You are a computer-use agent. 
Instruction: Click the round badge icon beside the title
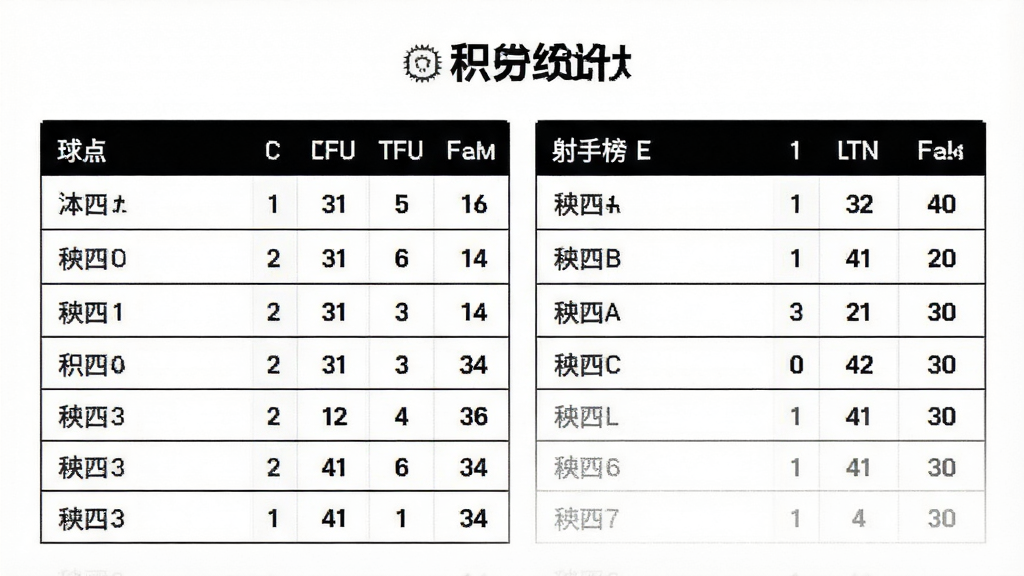coord(422,63)
